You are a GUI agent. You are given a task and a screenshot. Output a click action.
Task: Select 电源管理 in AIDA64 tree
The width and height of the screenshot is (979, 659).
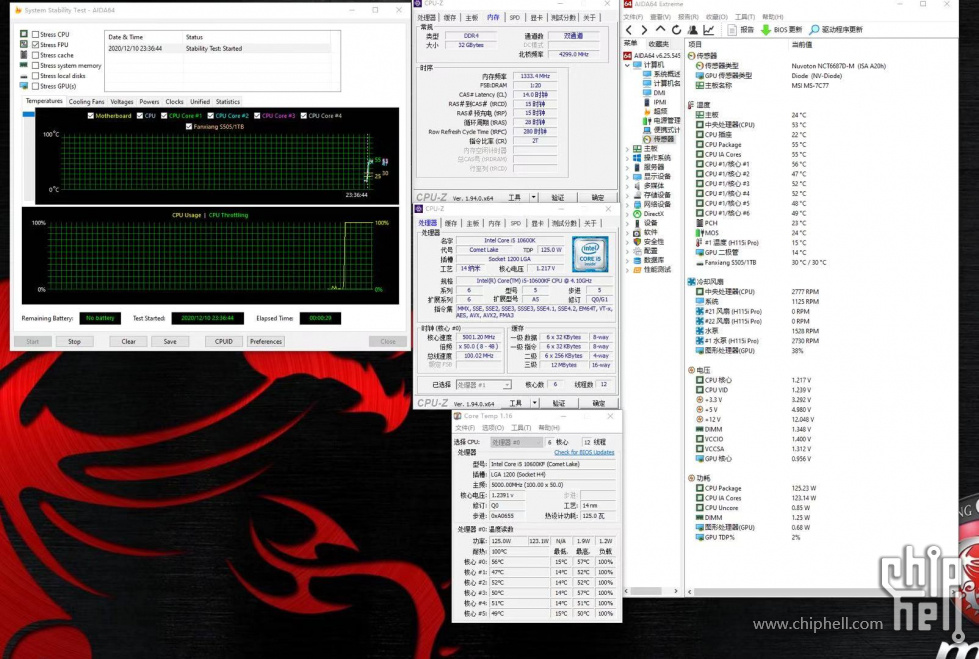661,121
